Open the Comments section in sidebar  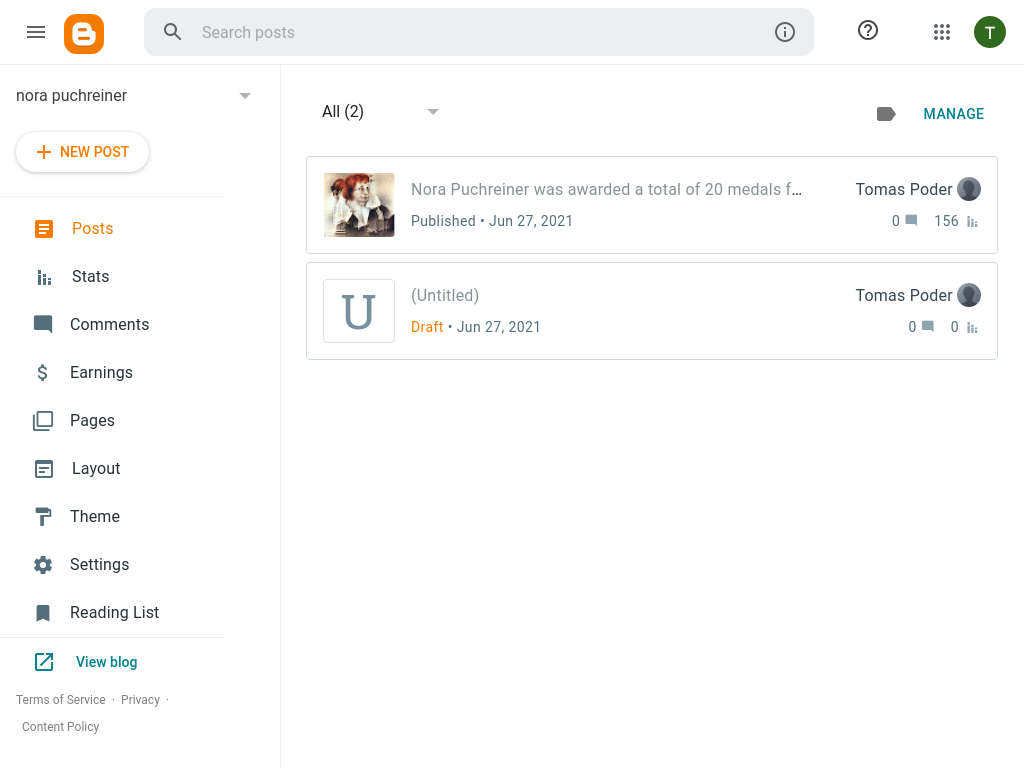[x=109, y=325]
